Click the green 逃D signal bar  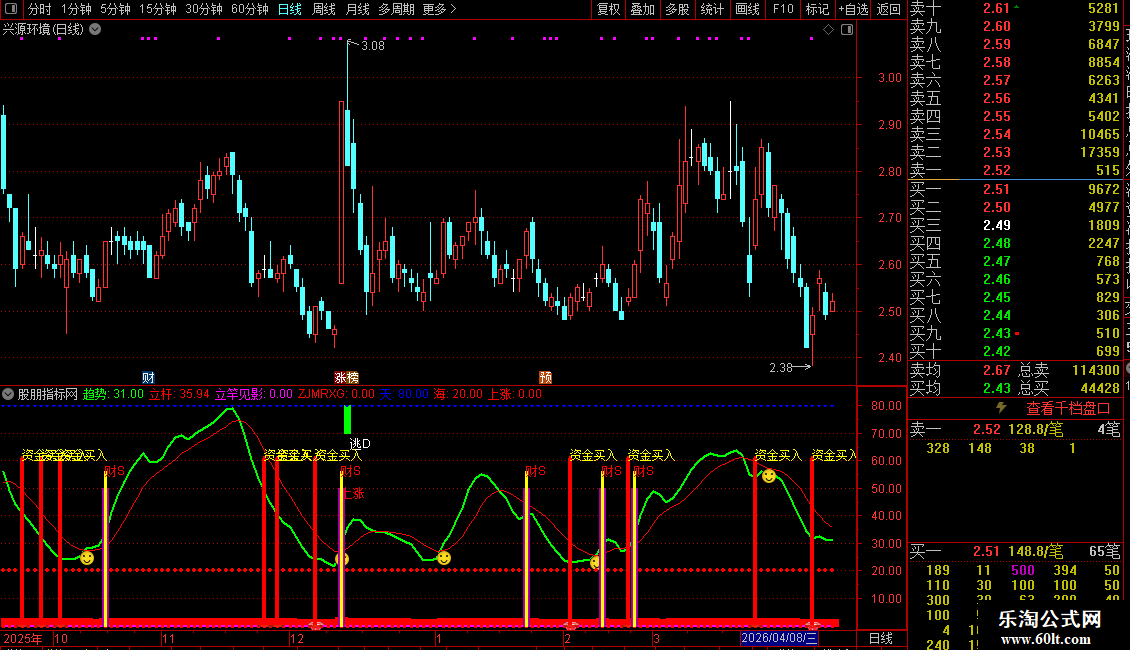(347, 420)
